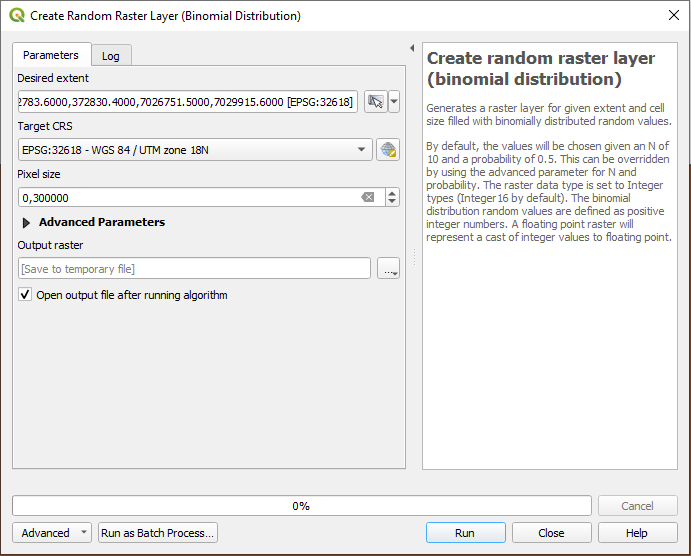Open the Output raster browse menu button

coord(388,268)
